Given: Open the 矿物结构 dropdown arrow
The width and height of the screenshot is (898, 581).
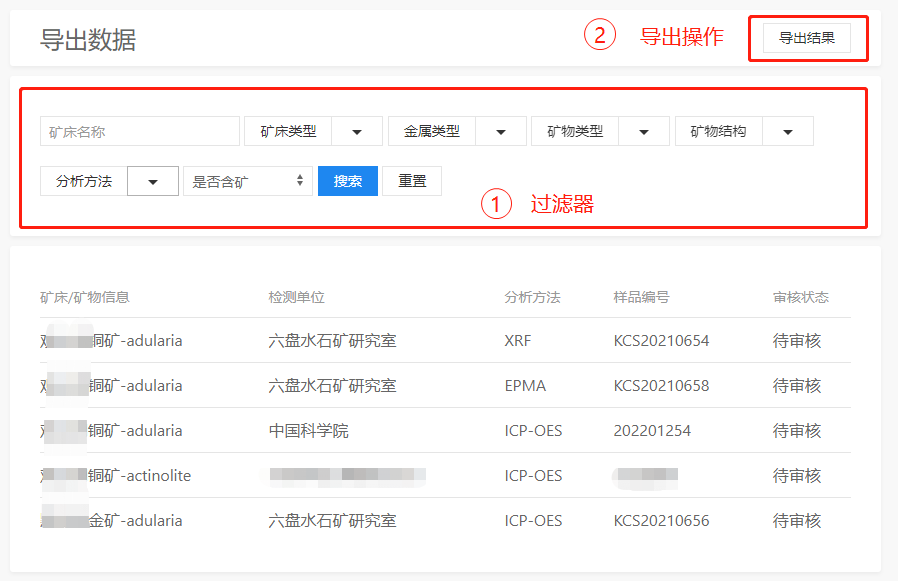Looking at the screenshot, I should pyautogui.click(x=788, y=131).
